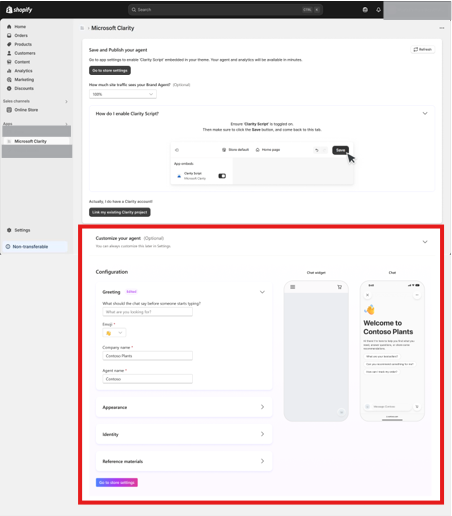Click the Edited badge next to Greeting

tap(131, 292)
